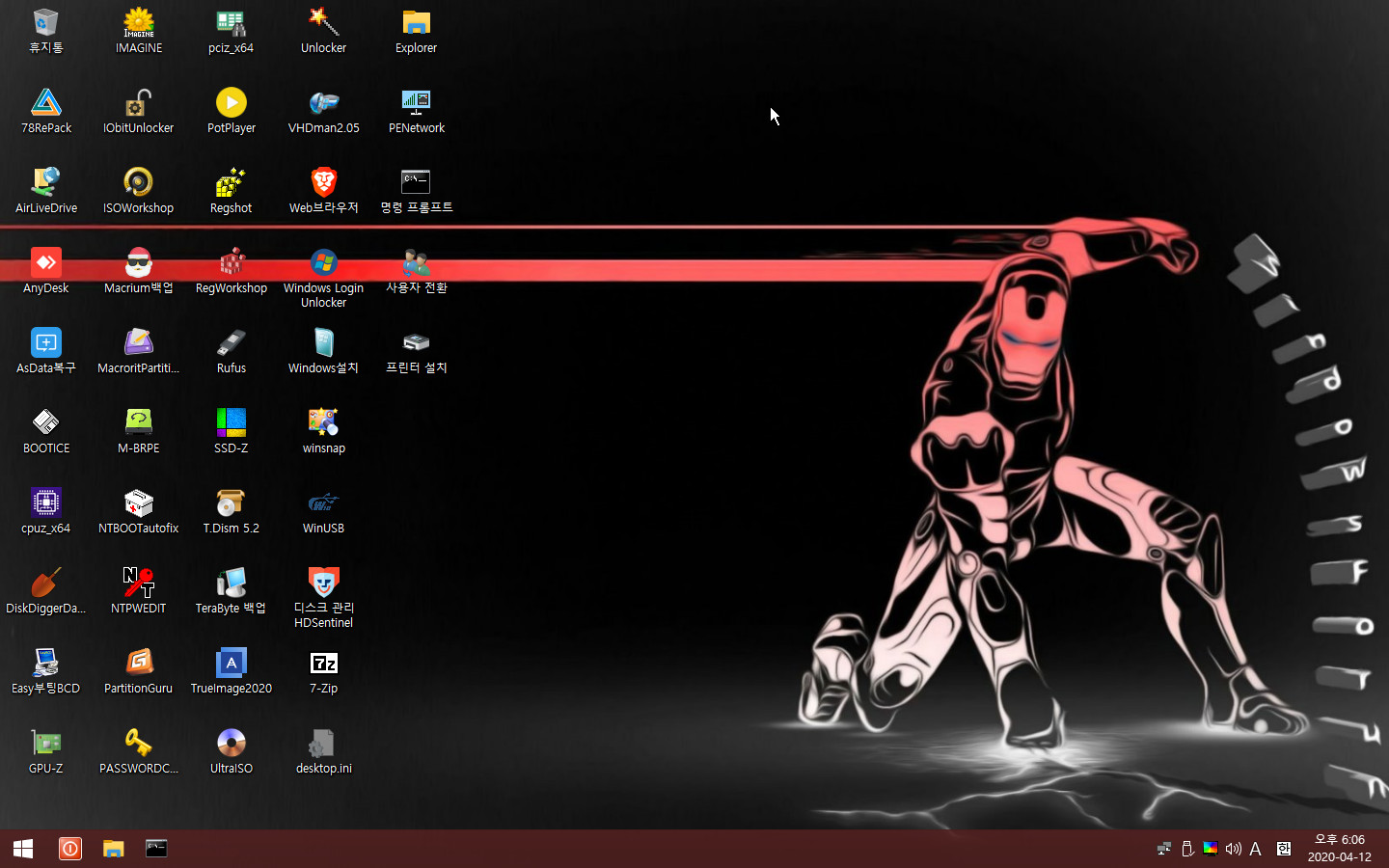This screenshot has height=868, width=1389.
Task: Click the USB device tray icon
Action: pos(1187,849)
